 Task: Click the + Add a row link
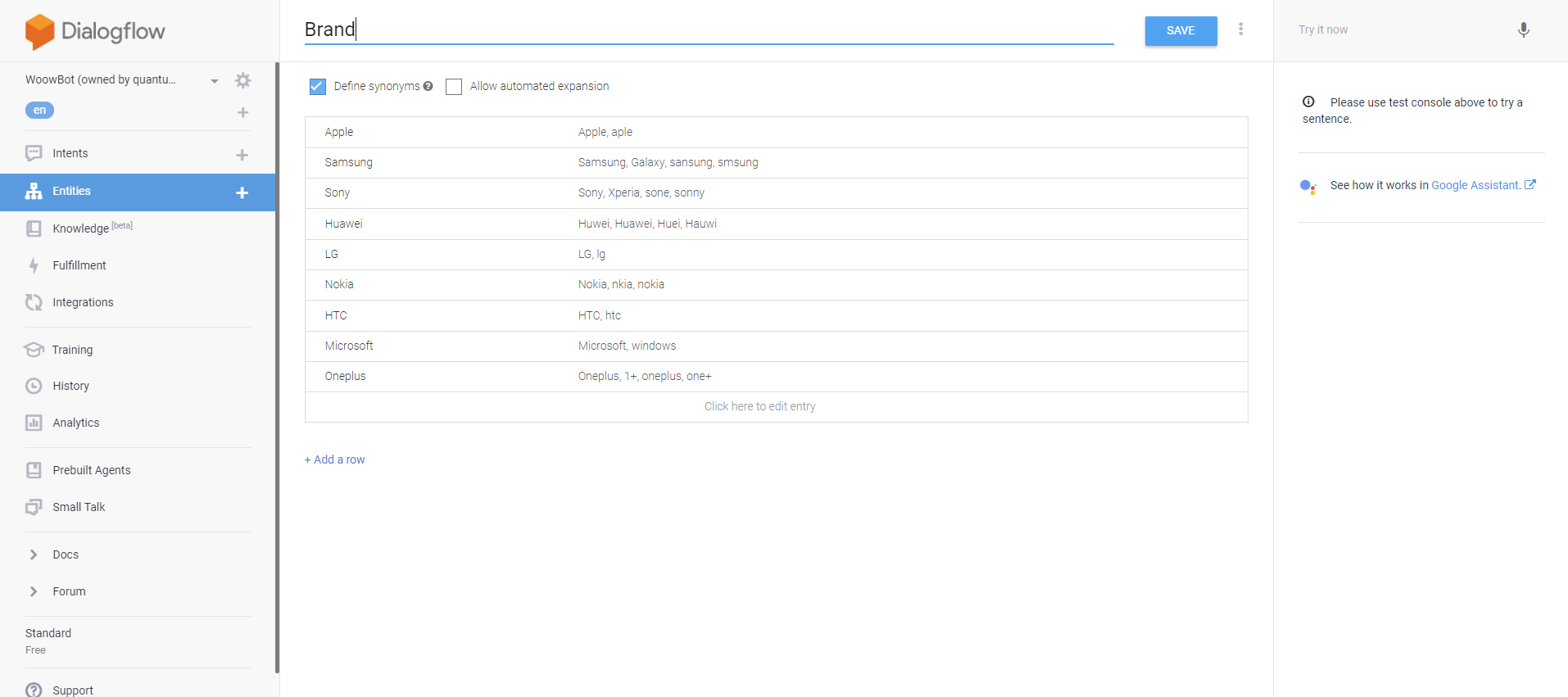click(335, 459)
